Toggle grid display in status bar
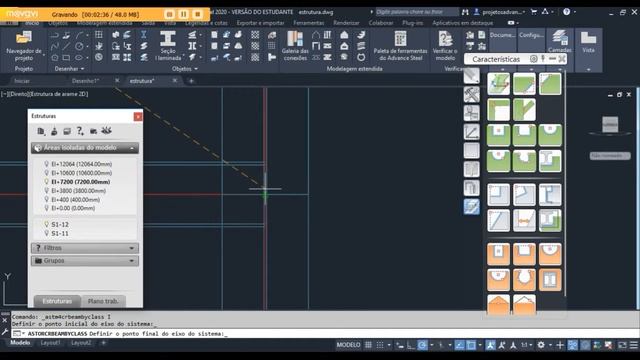 [368, 345]
